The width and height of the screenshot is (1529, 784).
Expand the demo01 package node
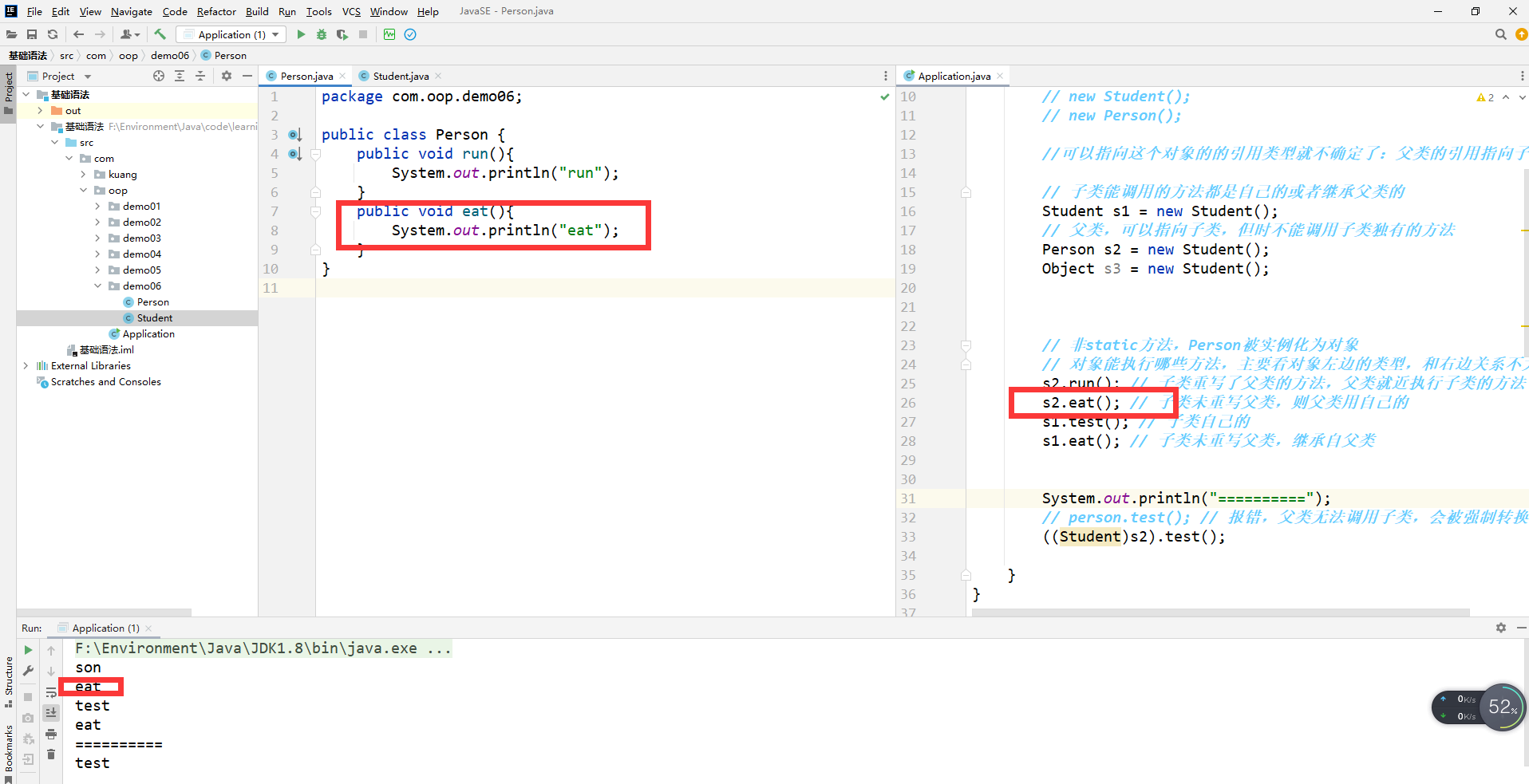click(97, 207)
